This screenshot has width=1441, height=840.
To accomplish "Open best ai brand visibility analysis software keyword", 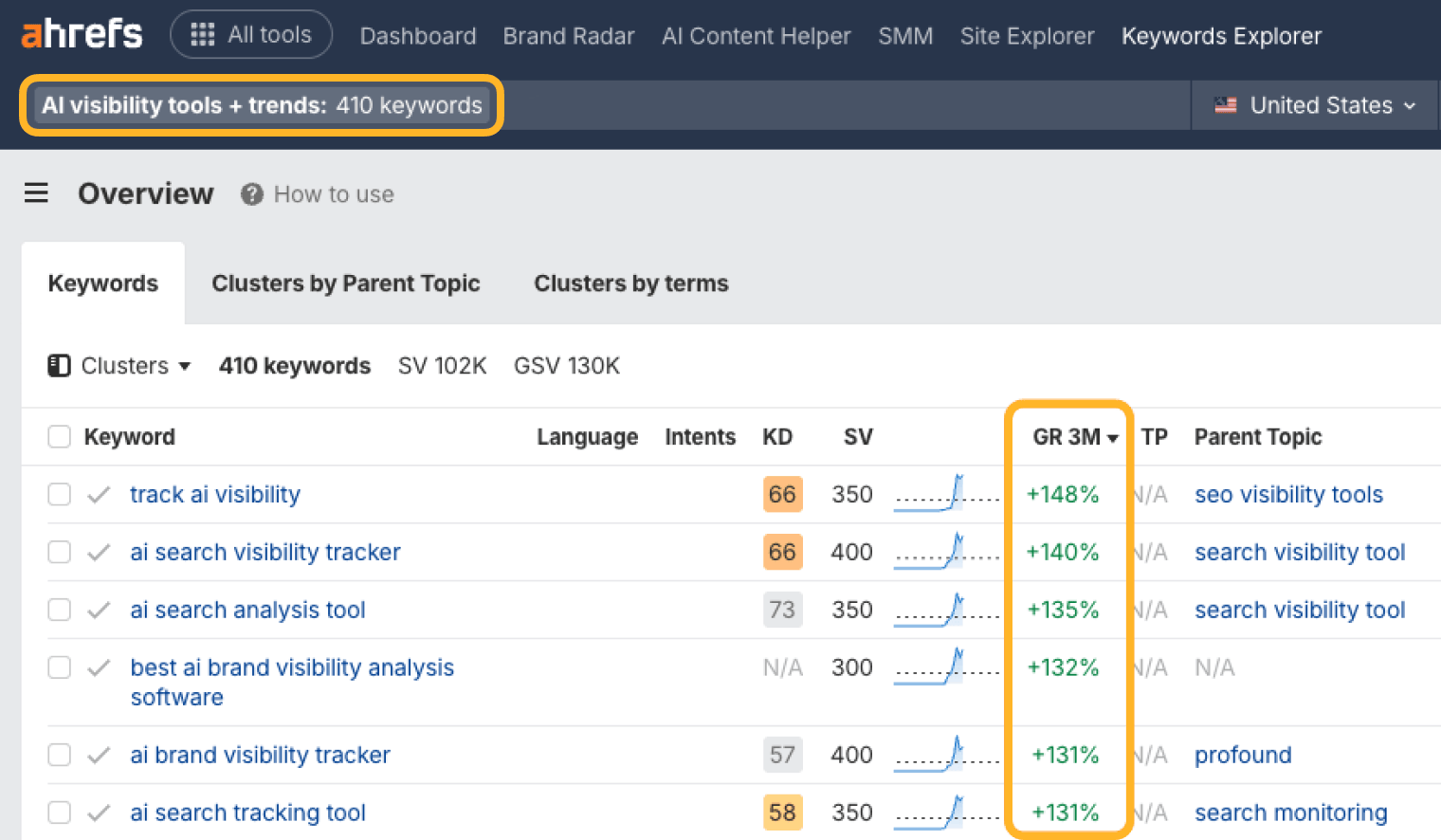I will [292, 683].
